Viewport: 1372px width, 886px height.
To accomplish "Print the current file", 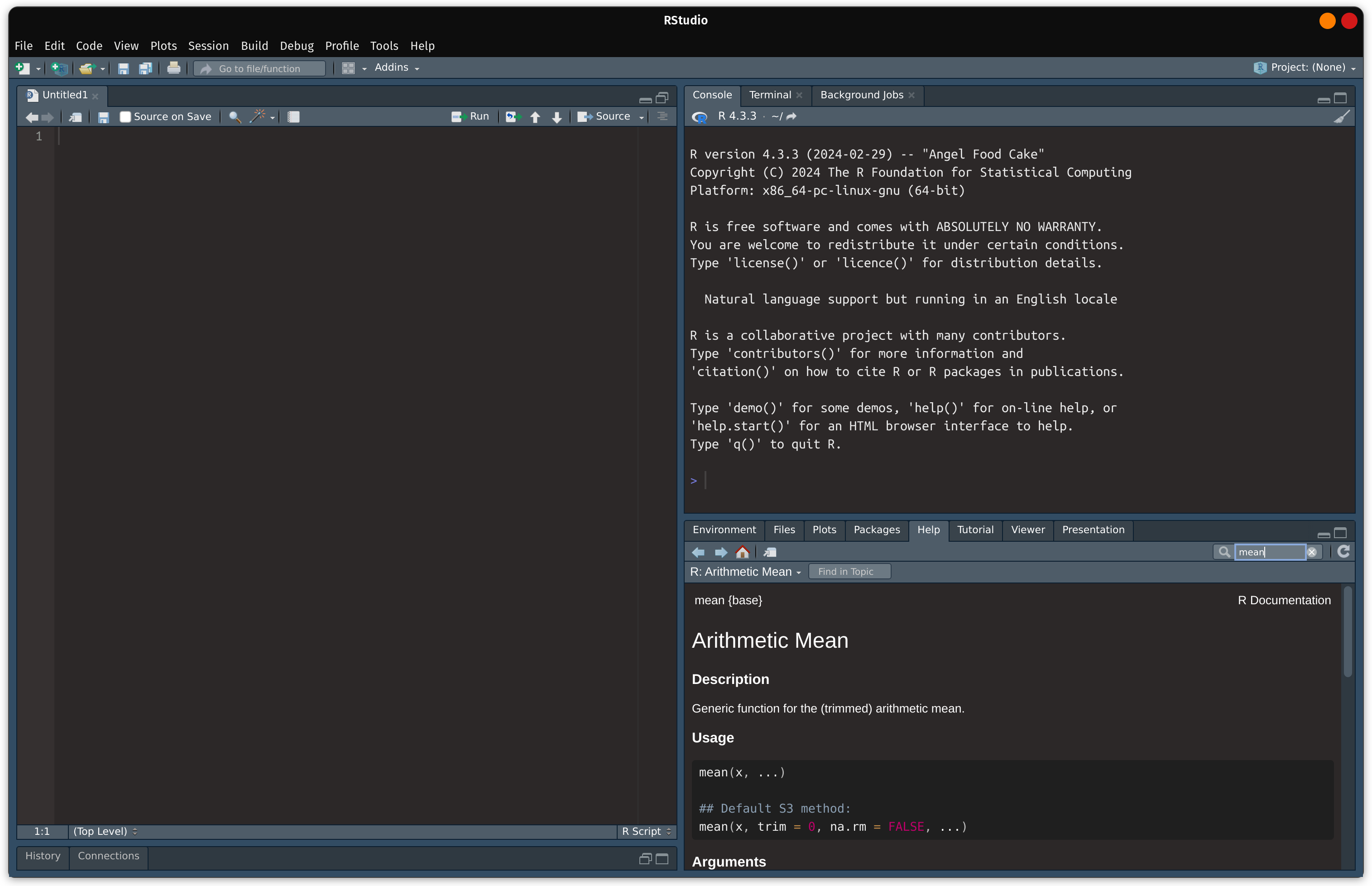I will [x=174, y=68].
